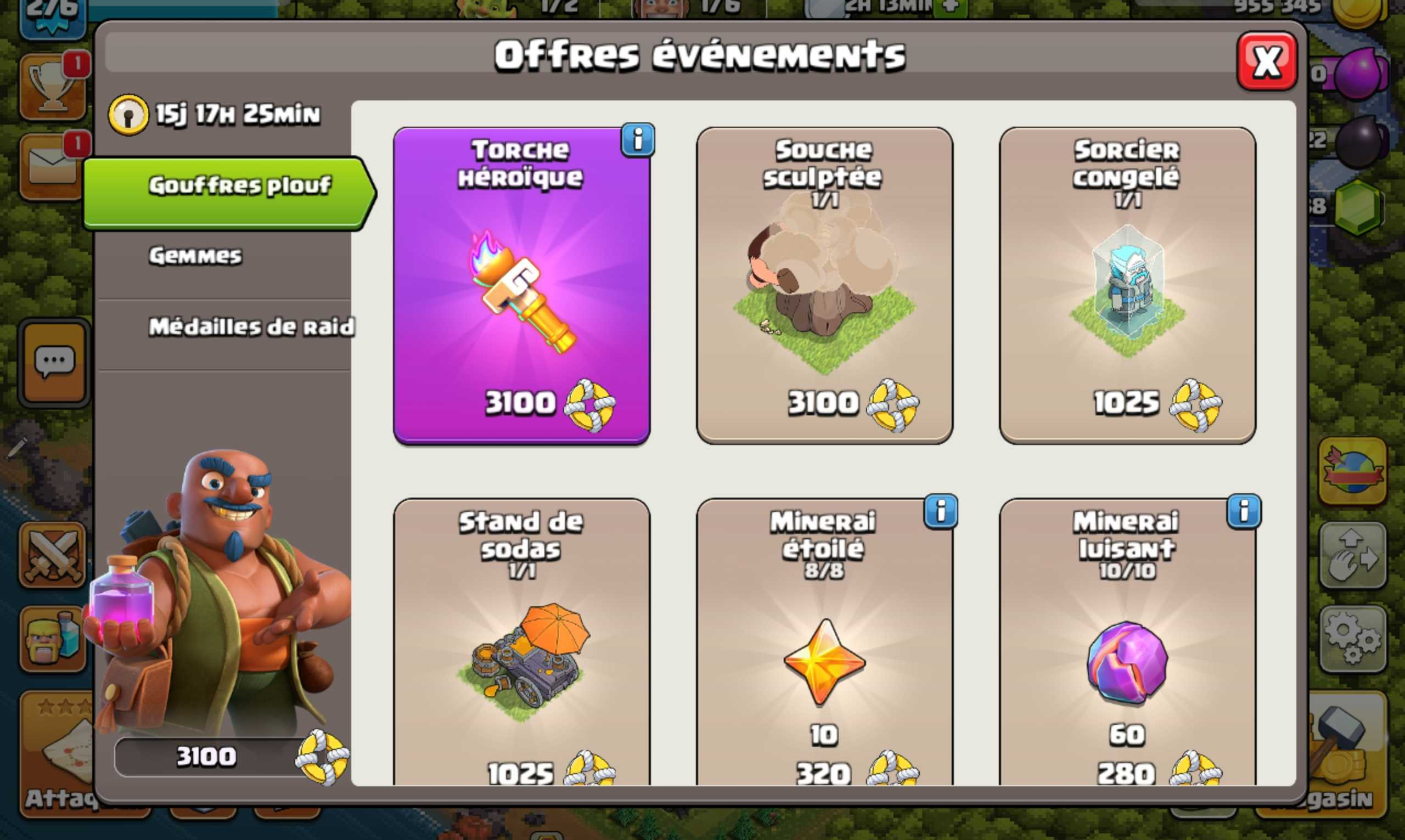Open info for Minerai luisant
This screenshot has height=840, width=1405.
click(1244, 511)
